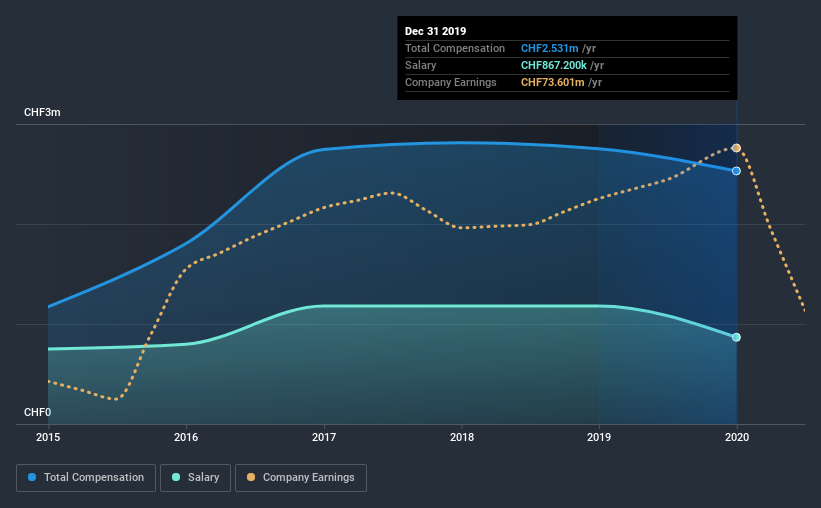The image size is (821, 508).
Task: Toggle the Company Earnings legend button
Action: [301, 478]
